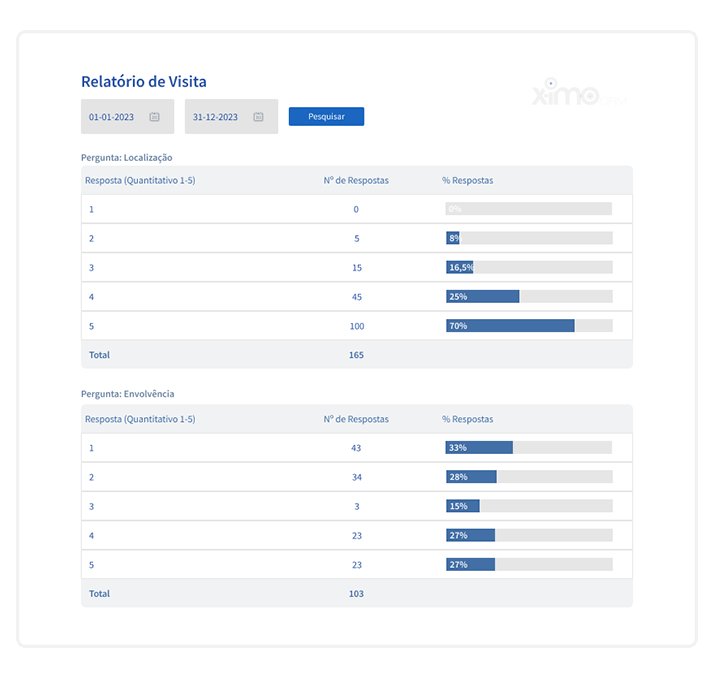Image resolution: width=713 pixels, height=678 pixels.
Task: Click the Localização % Respostas column header
Action: point(467,180)
